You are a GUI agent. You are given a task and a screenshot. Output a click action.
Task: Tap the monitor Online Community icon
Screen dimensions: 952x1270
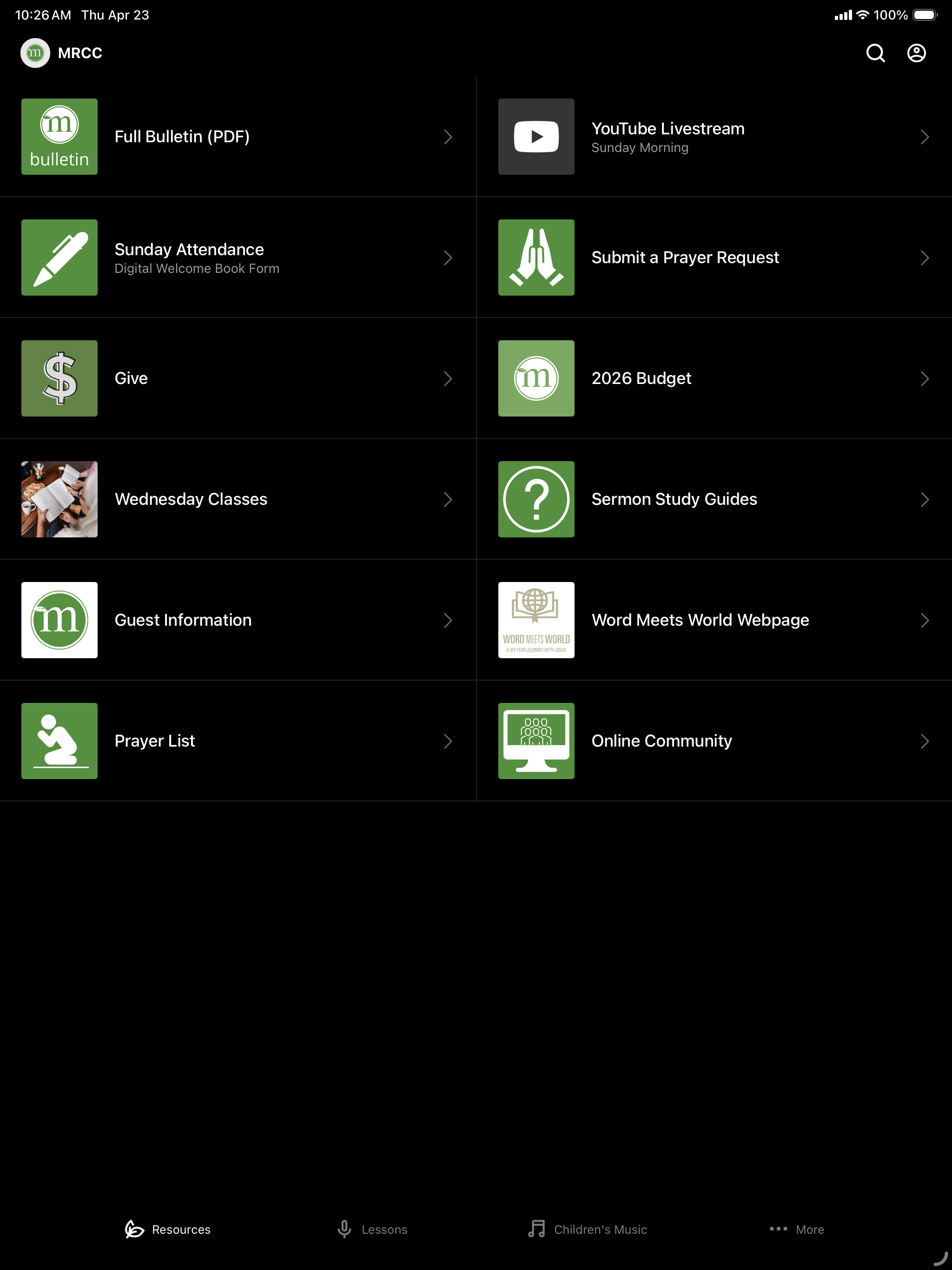tap(536, 741)
